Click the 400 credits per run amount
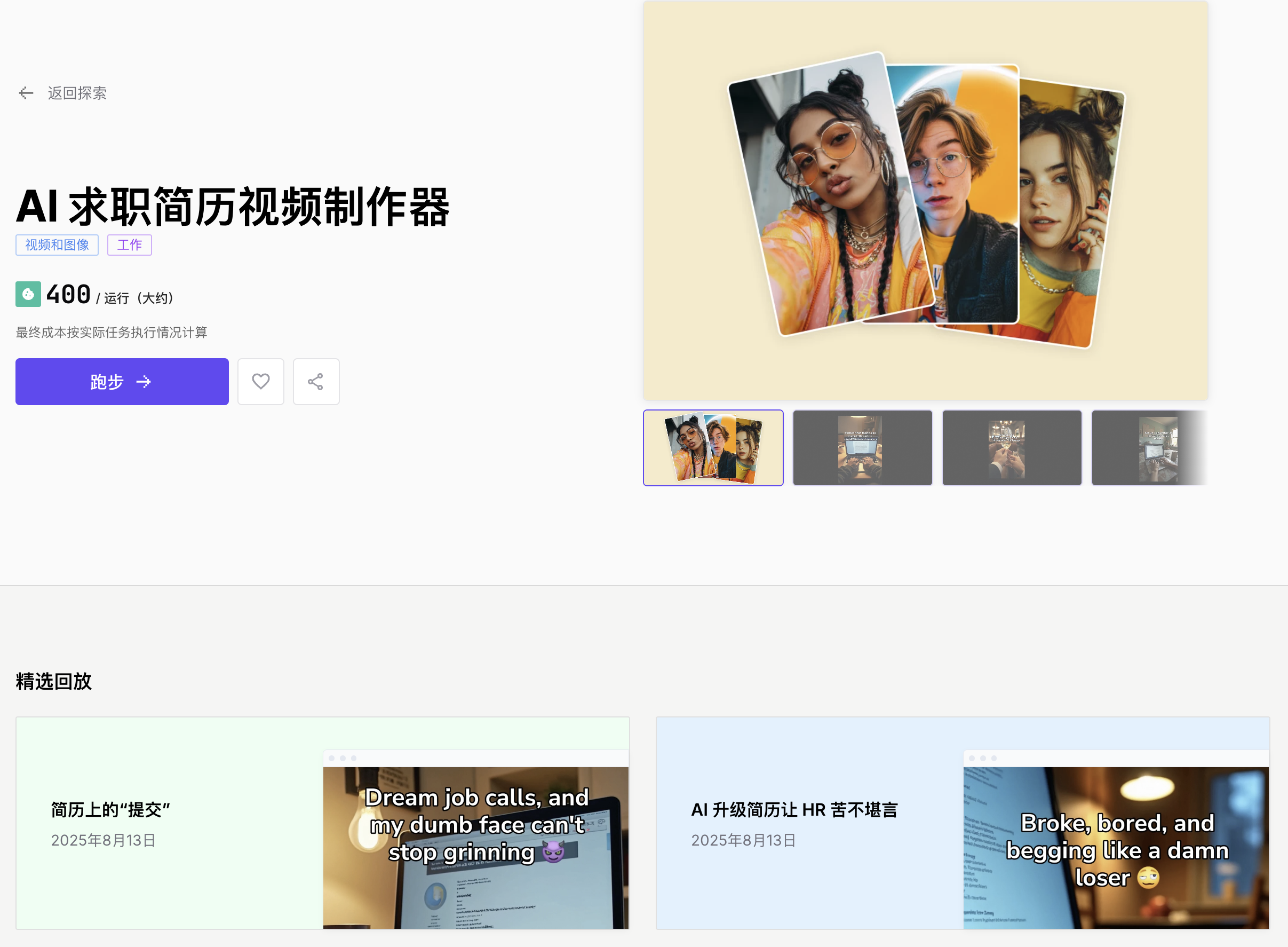Image resolution: width=1288 pixels, height=947 pixels. (x=69, y=295)
